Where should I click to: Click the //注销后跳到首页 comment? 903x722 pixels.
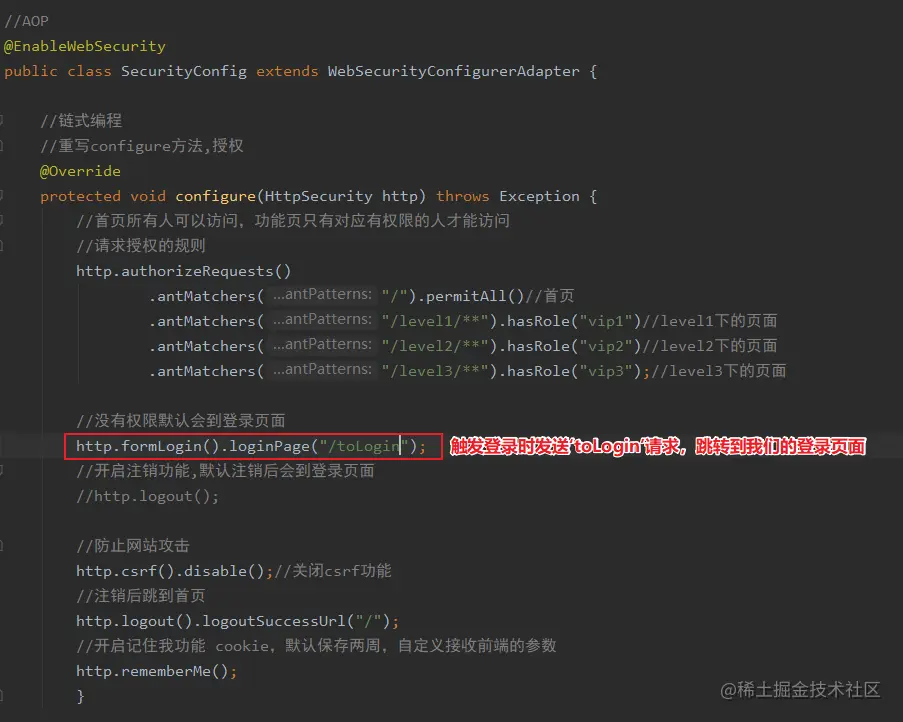141,596
